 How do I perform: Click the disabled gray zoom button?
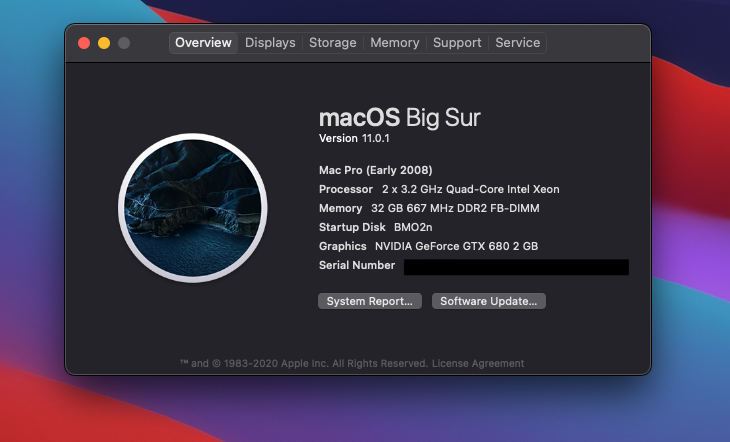[124, 43]
